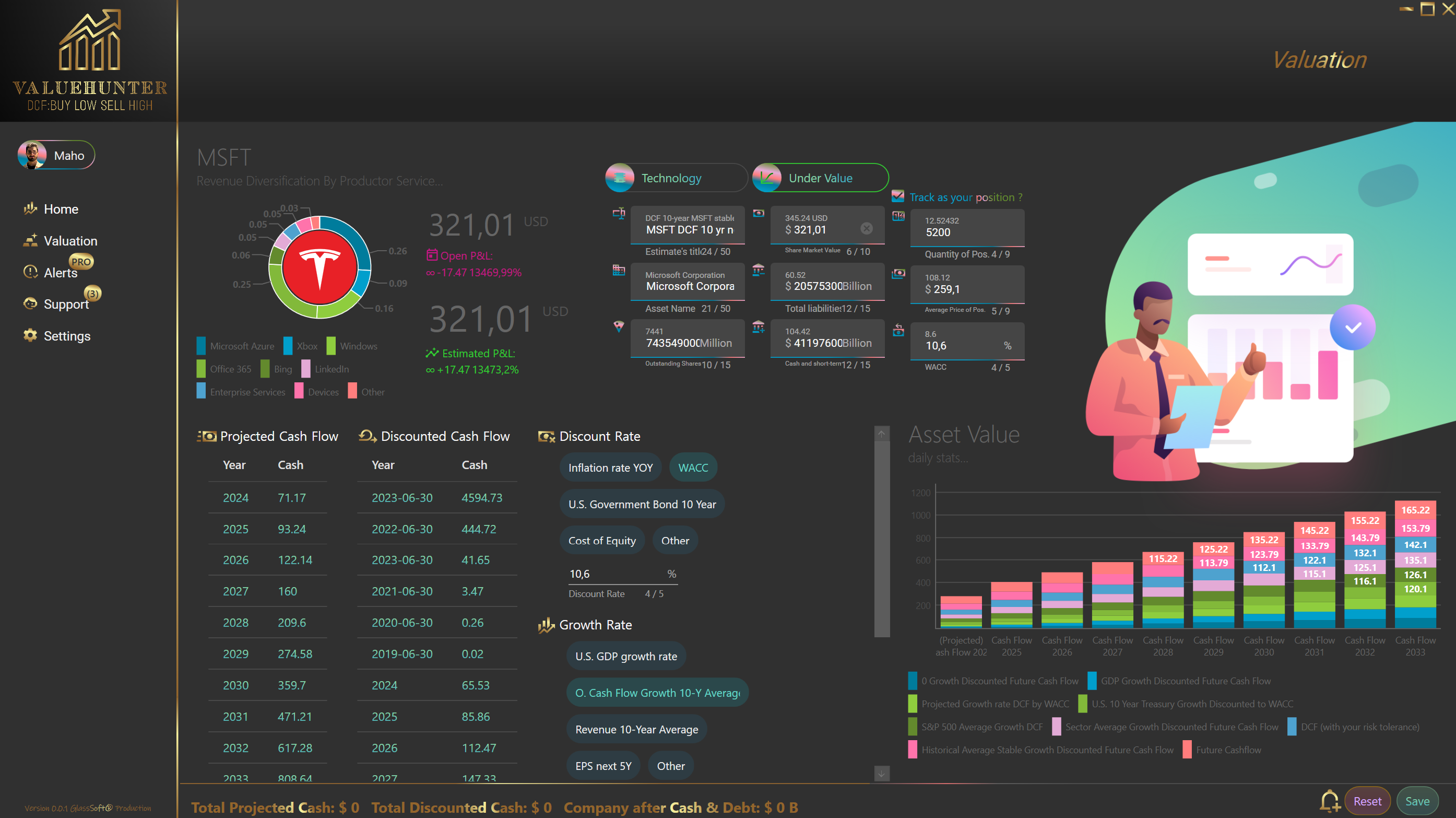This screenshot has height=818, width=1456.
Task: Select Cost of Equity option
Action: [x=602, y=540]
